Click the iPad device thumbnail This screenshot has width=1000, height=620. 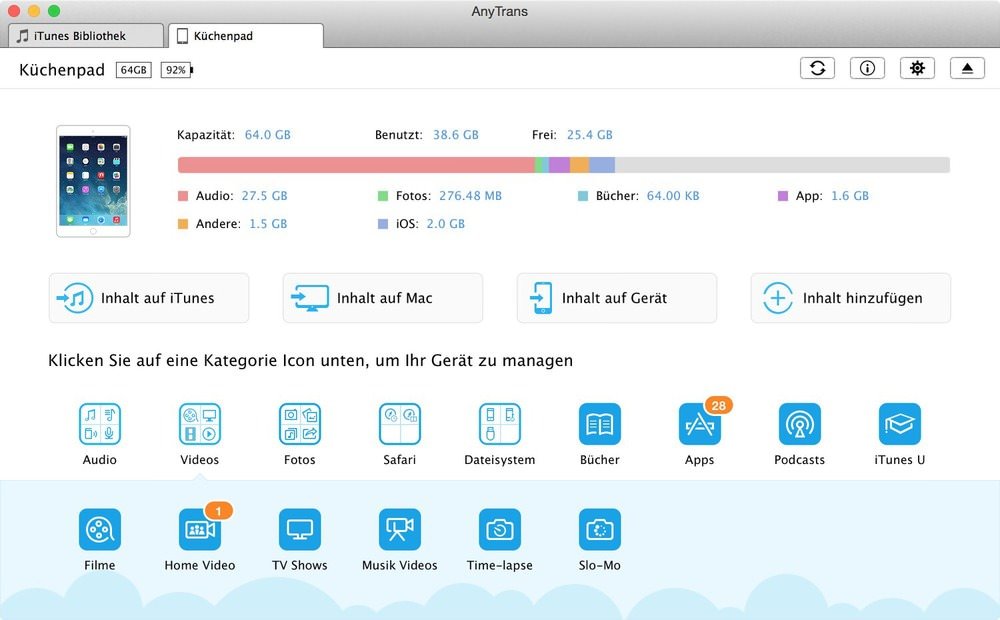click(x=93, y=181)
